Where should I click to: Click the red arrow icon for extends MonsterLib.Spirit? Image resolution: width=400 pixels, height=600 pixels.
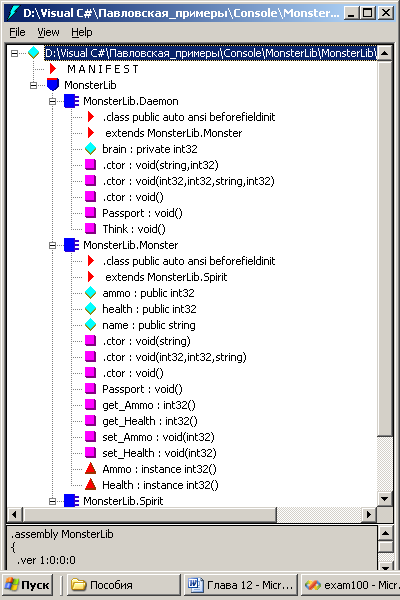point(91,277)
